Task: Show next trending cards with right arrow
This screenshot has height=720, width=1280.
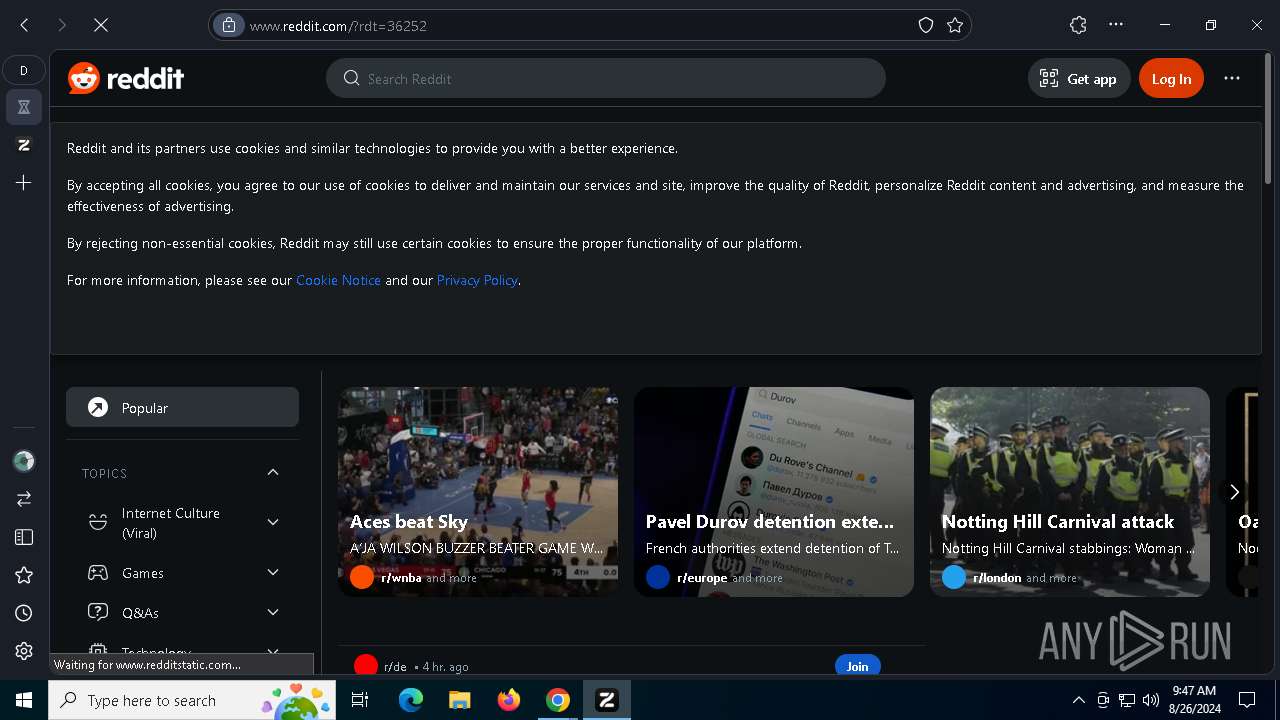Action: click(x=1234, y=492)
